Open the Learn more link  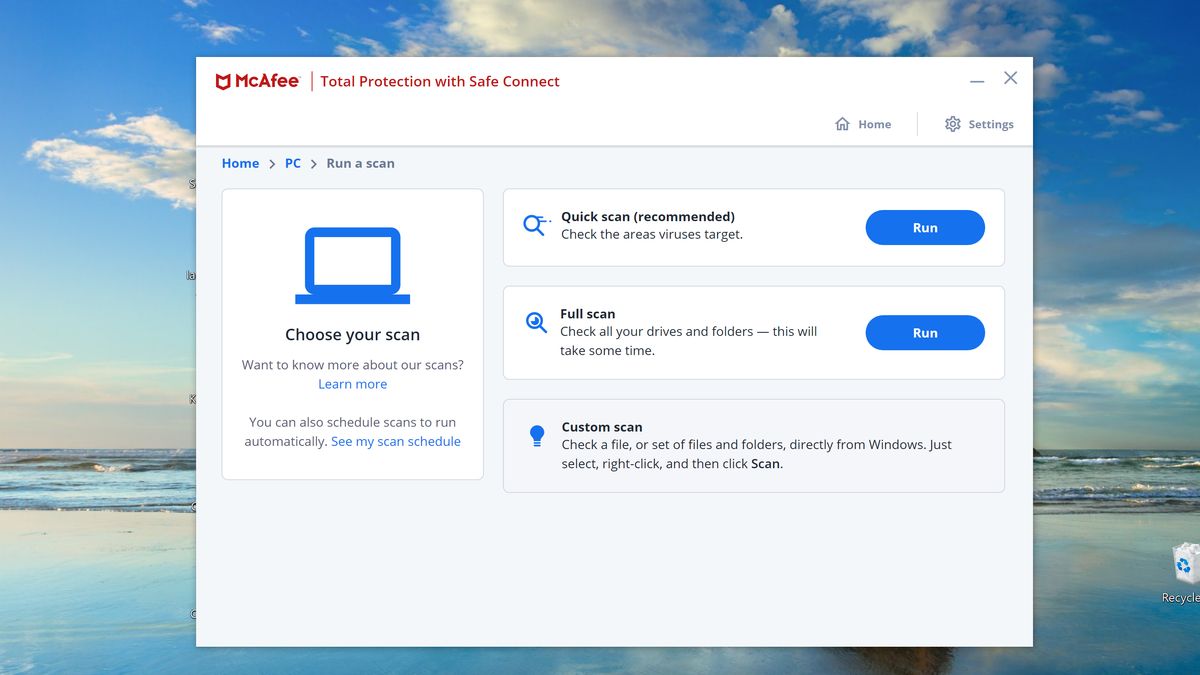click(x=352, y=383)
